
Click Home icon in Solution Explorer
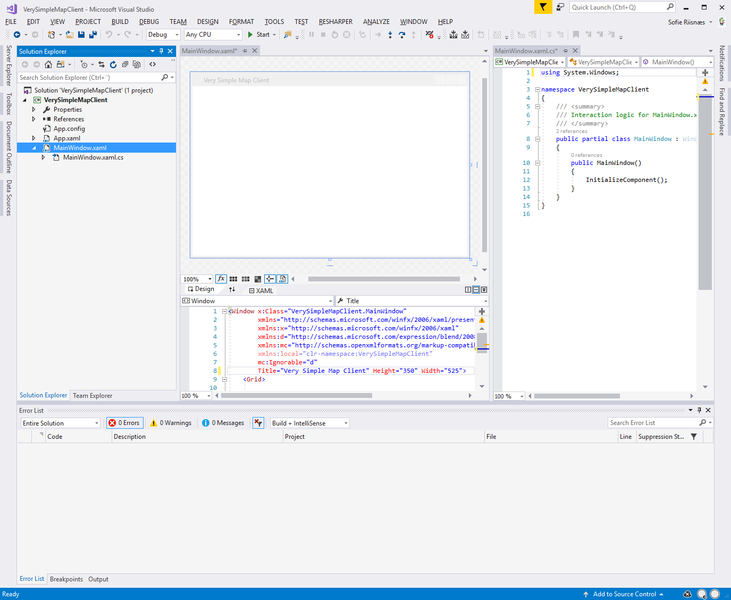[x=48, y=64]
